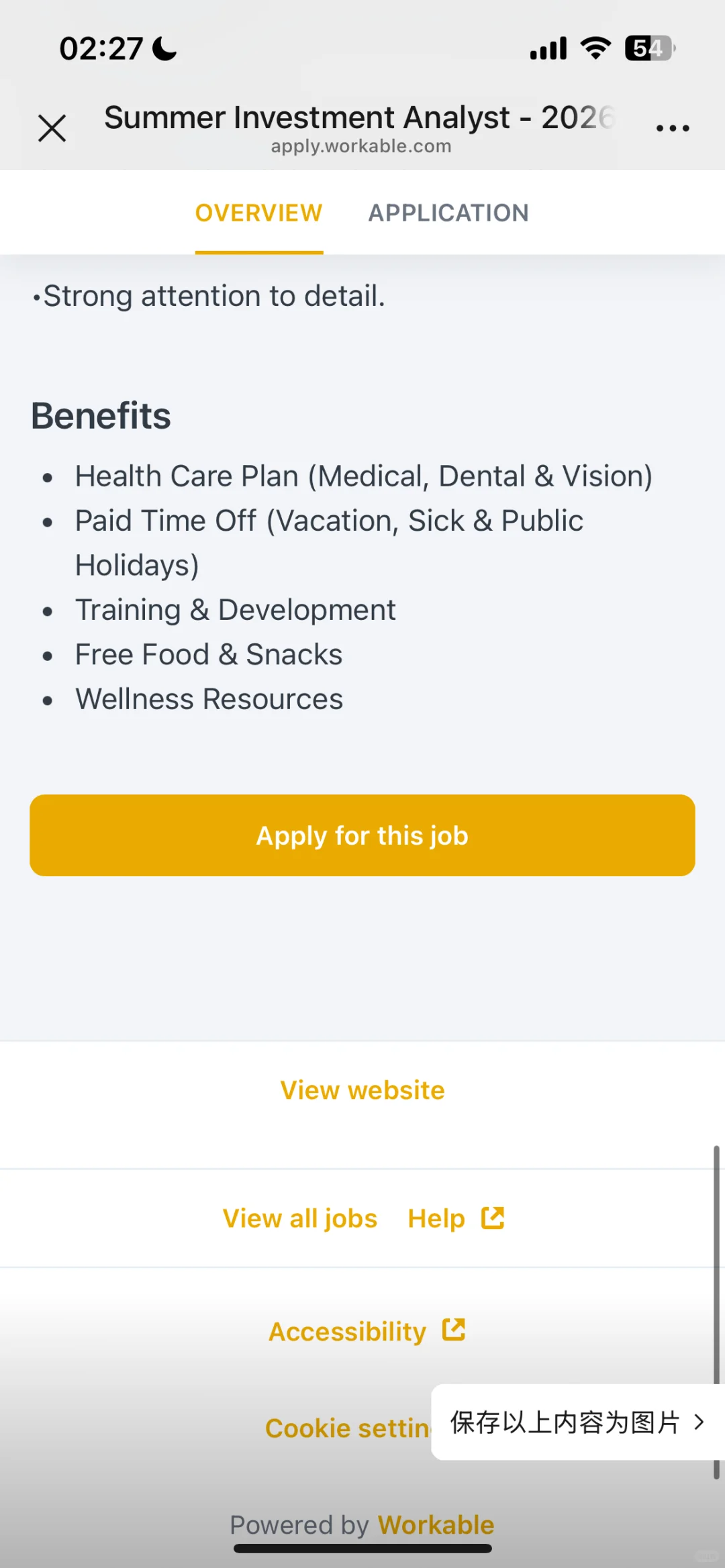
Task: Select the OVERVIEW tab
Action: pos(259,213)
